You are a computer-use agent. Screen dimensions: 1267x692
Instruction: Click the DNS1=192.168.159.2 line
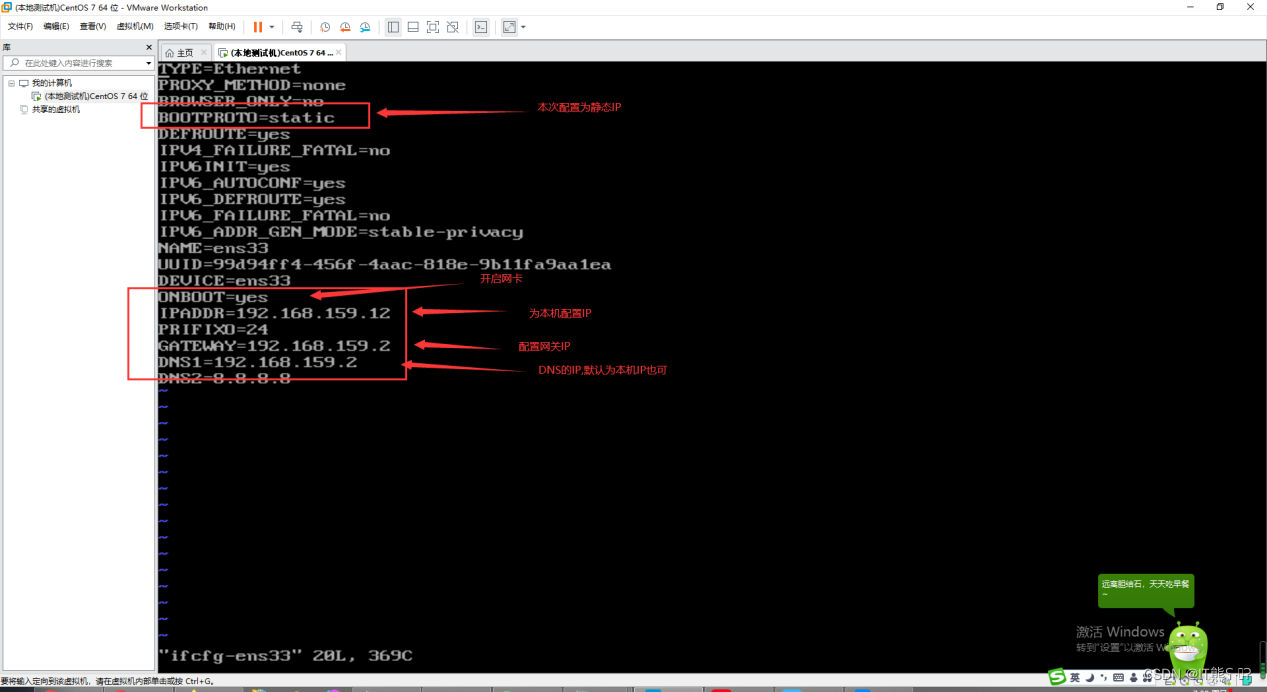point(257,362)
